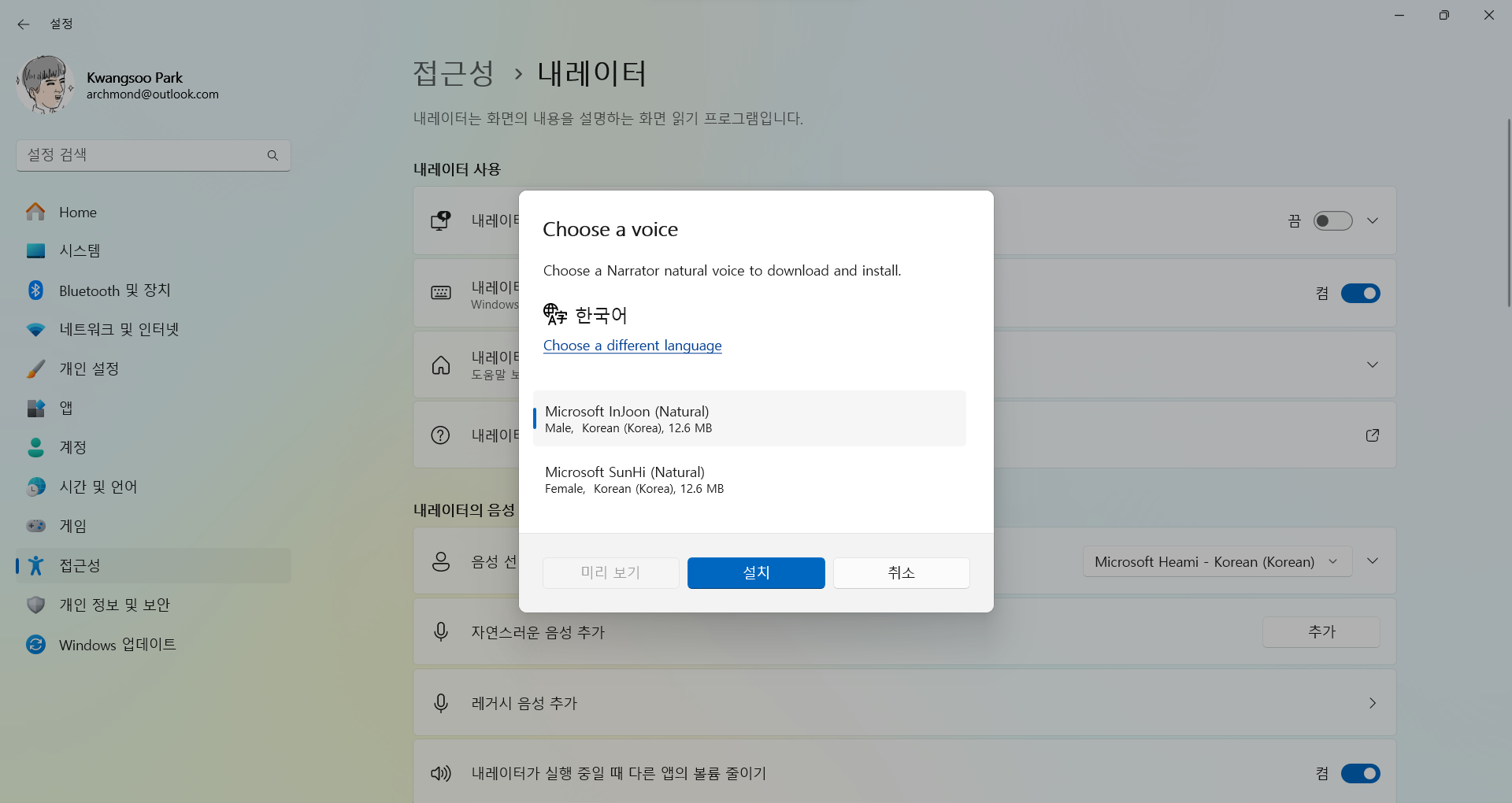Open the external link icon in the Narrator help row
Screen dimensions: 1512x803
[1373, 435]
